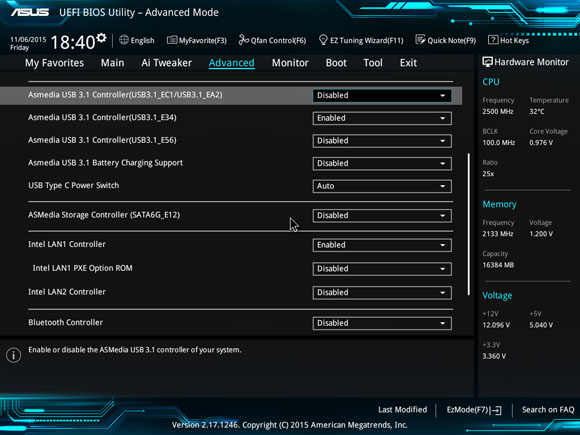Open the Monitor tab
This screenshot has height=435, width=580.
coord(290,63)
